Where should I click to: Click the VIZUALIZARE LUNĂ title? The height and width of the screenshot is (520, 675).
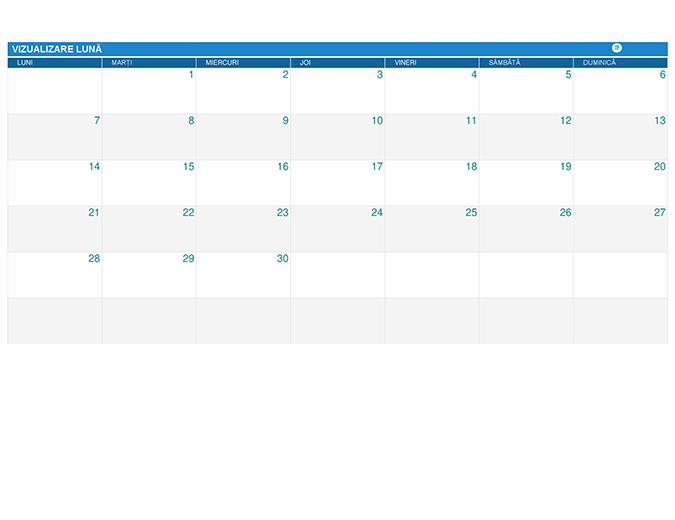[x=57, y=49]
